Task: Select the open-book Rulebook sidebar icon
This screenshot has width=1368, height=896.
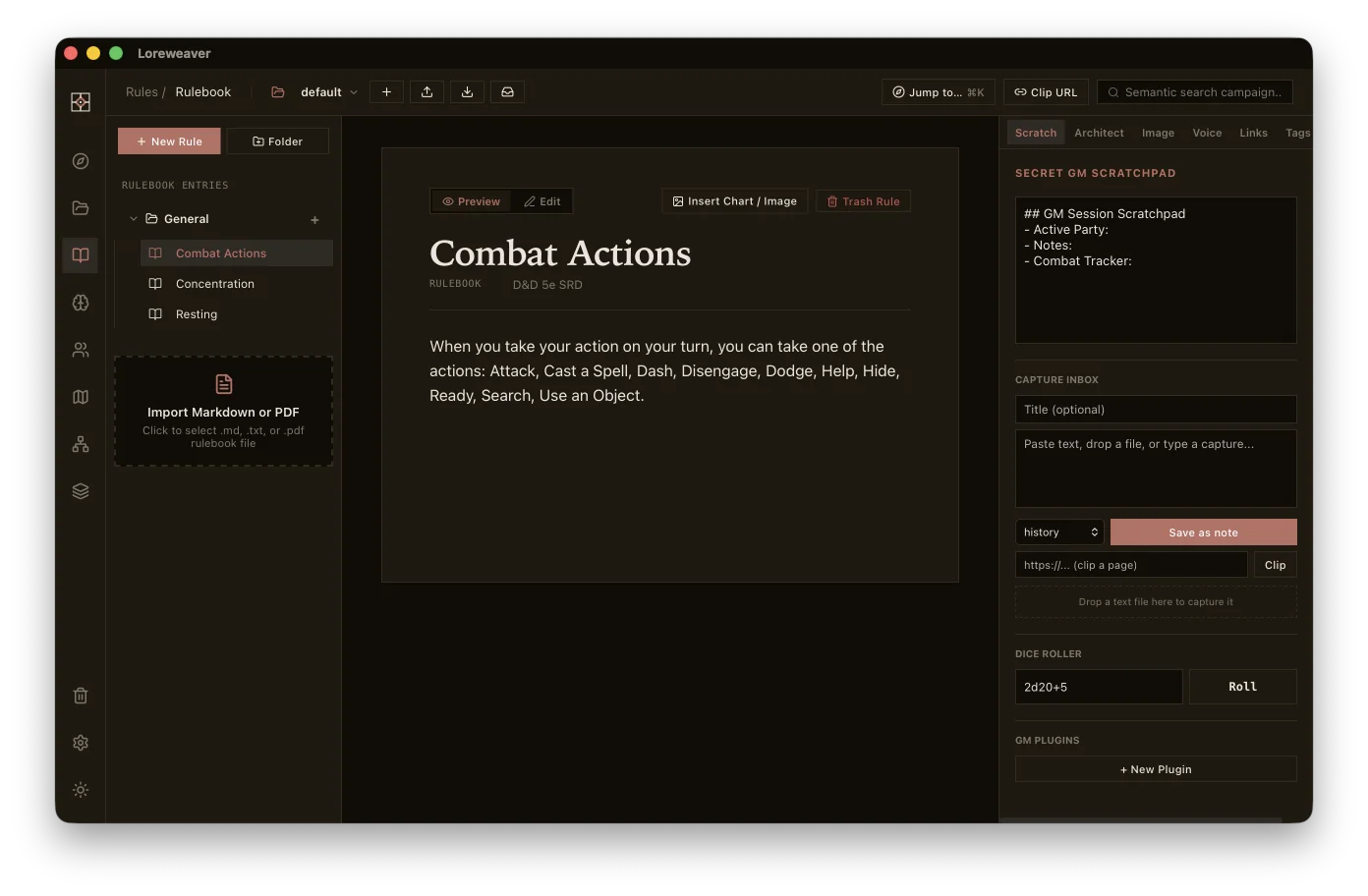Action: 81,255
